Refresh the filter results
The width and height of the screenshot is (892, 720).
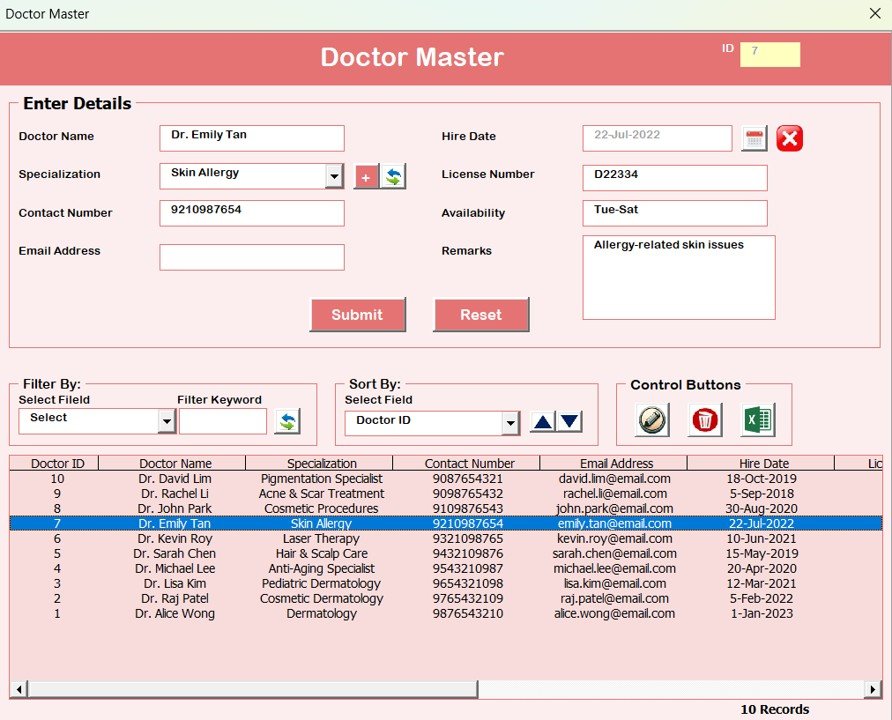click(x=287, y=421)
